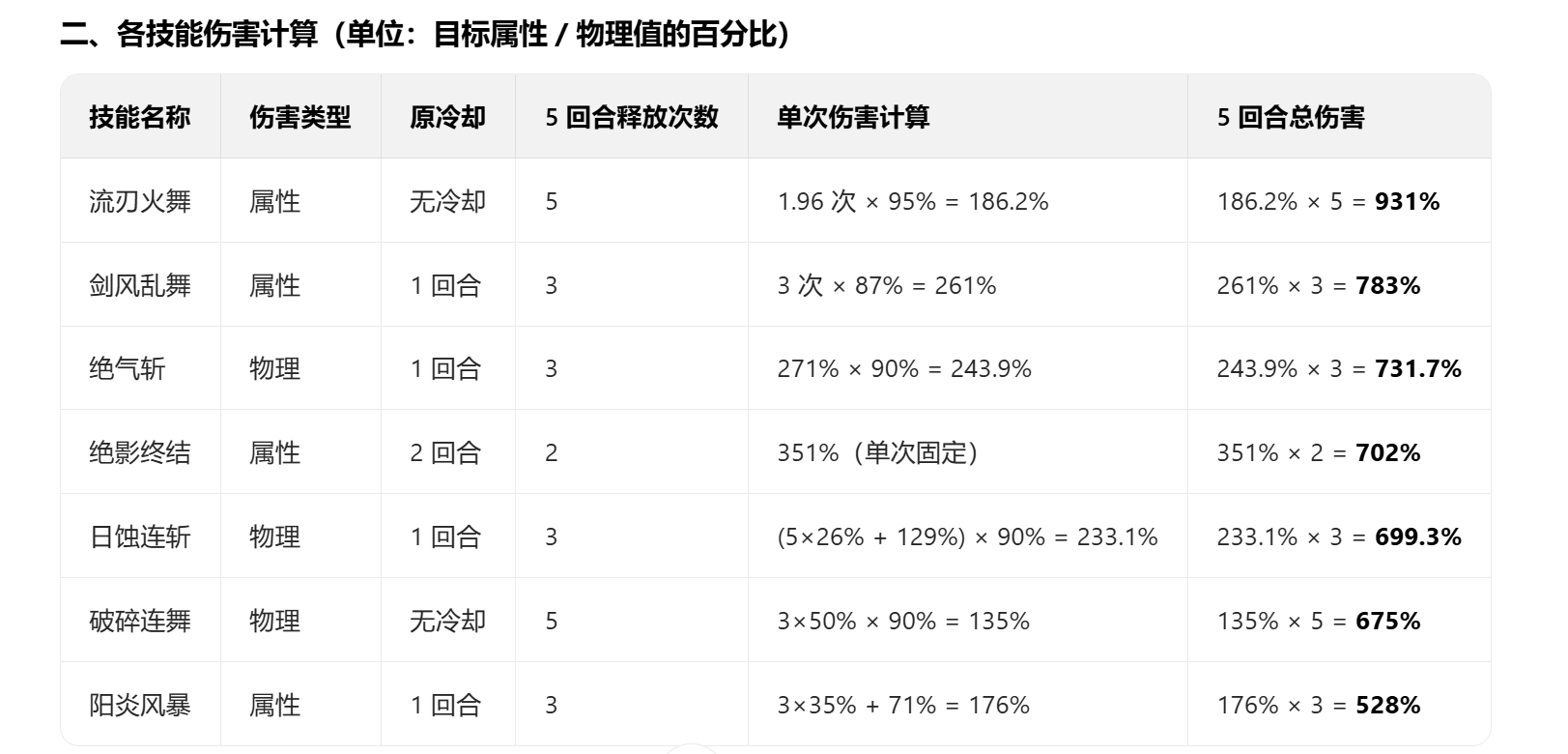
Task: Select the 伤害类型 column header
Action: click(300, 117)
